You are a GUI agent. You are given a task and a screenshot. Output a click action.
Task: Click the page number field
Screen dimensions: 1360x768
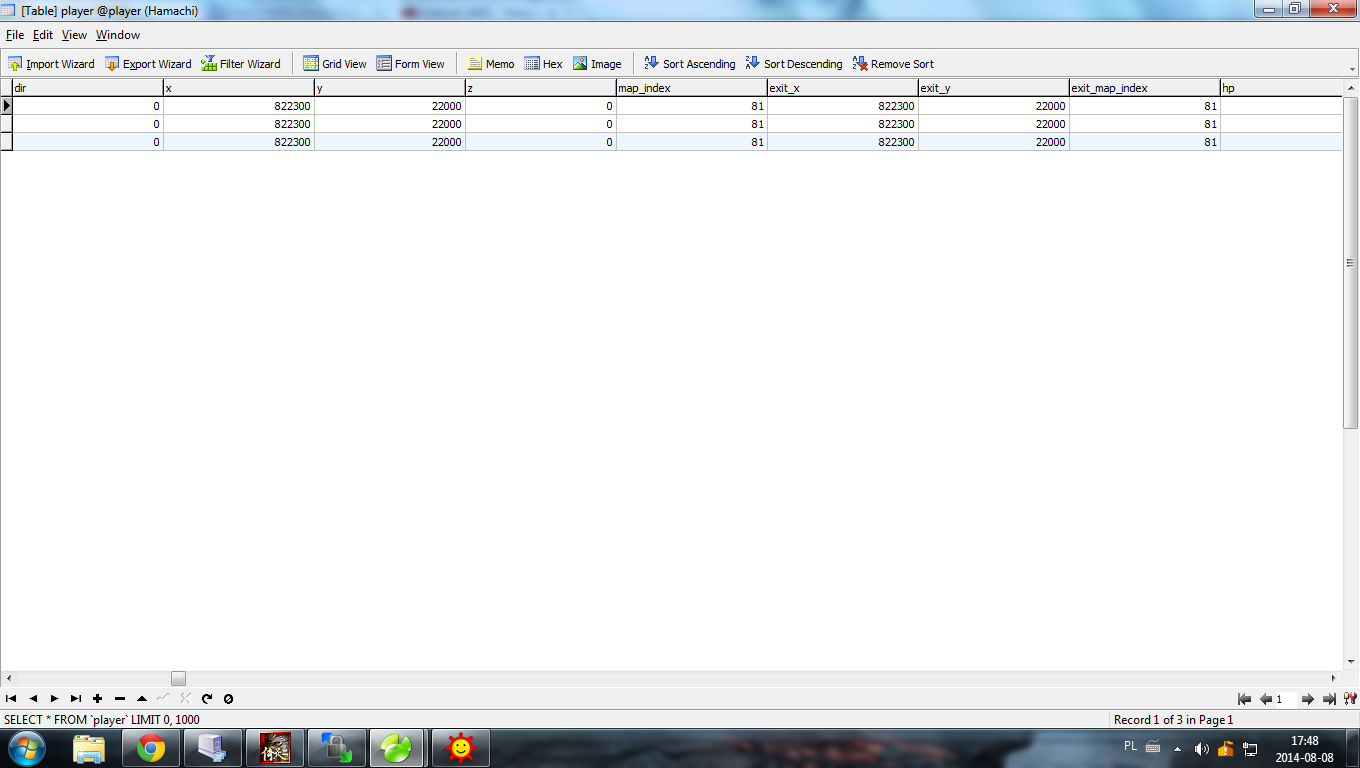[1286, 699]
